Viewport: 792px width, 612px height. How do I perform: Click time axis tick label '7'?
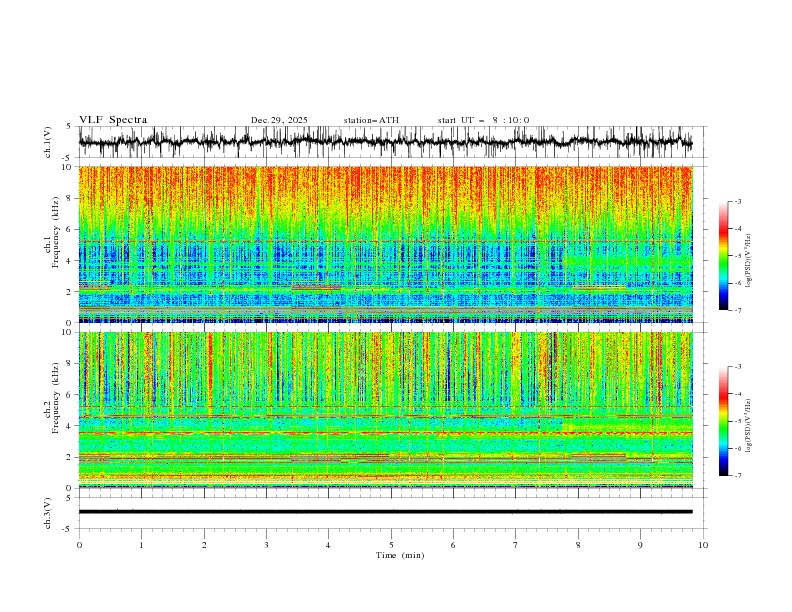pyautogui.click(x=516, y=545)
